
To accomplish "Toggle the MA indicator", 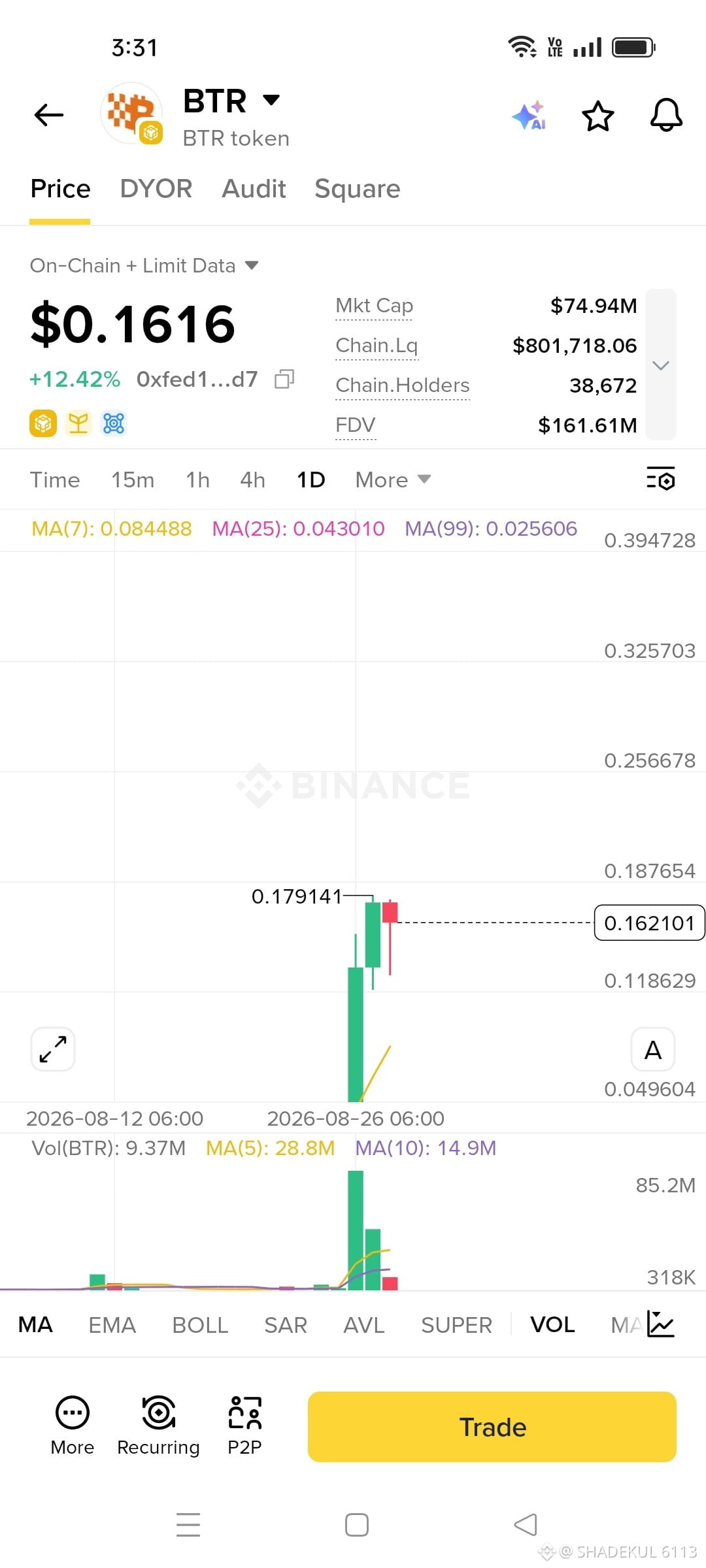I will [35, 1325].
